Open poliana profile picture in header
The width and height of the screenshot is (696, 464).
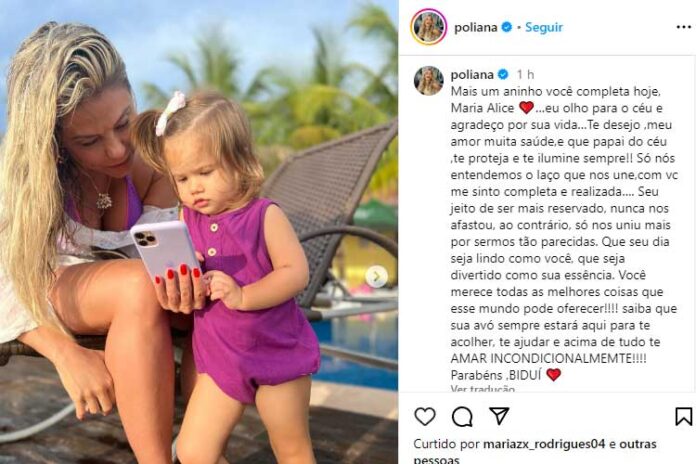point(428,27)
